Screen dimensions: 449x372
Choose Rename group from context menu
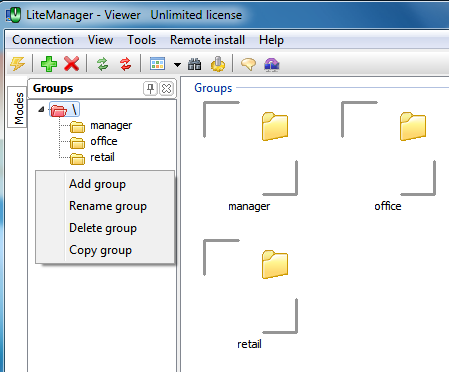click(105, 206)
